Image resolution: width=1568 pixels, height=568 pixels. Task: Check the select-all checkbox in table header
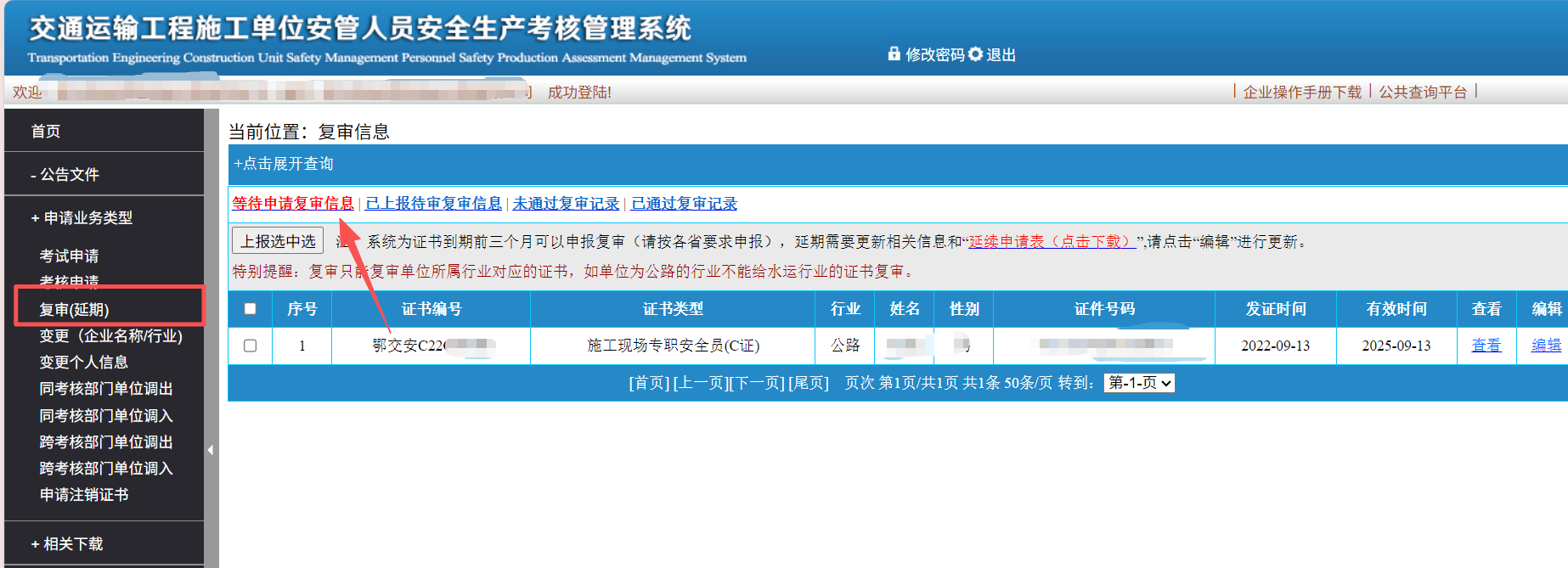[x=250, y=309]
